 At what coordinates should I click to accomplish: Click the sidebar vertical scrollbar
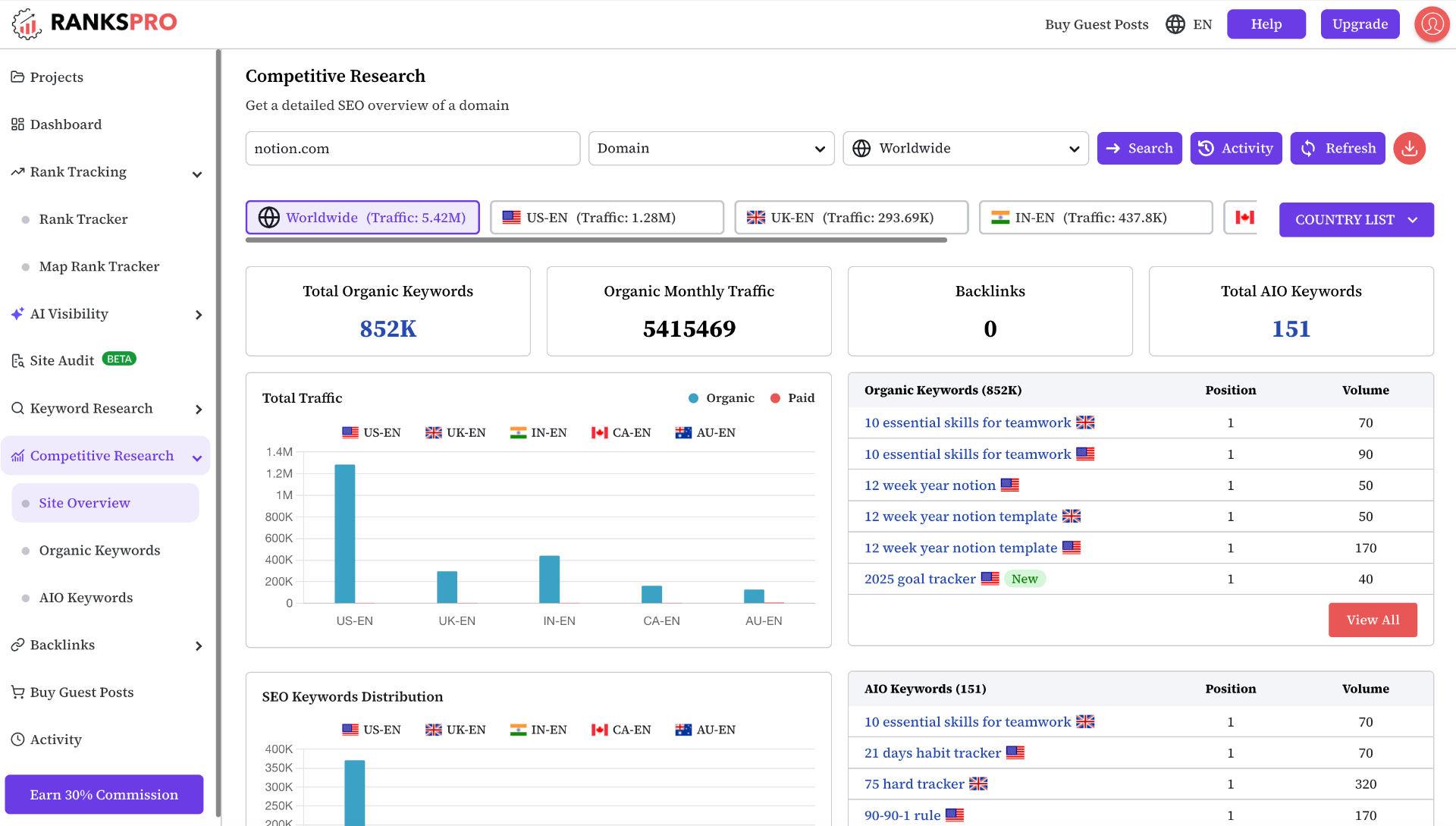[x=218, y=432]
